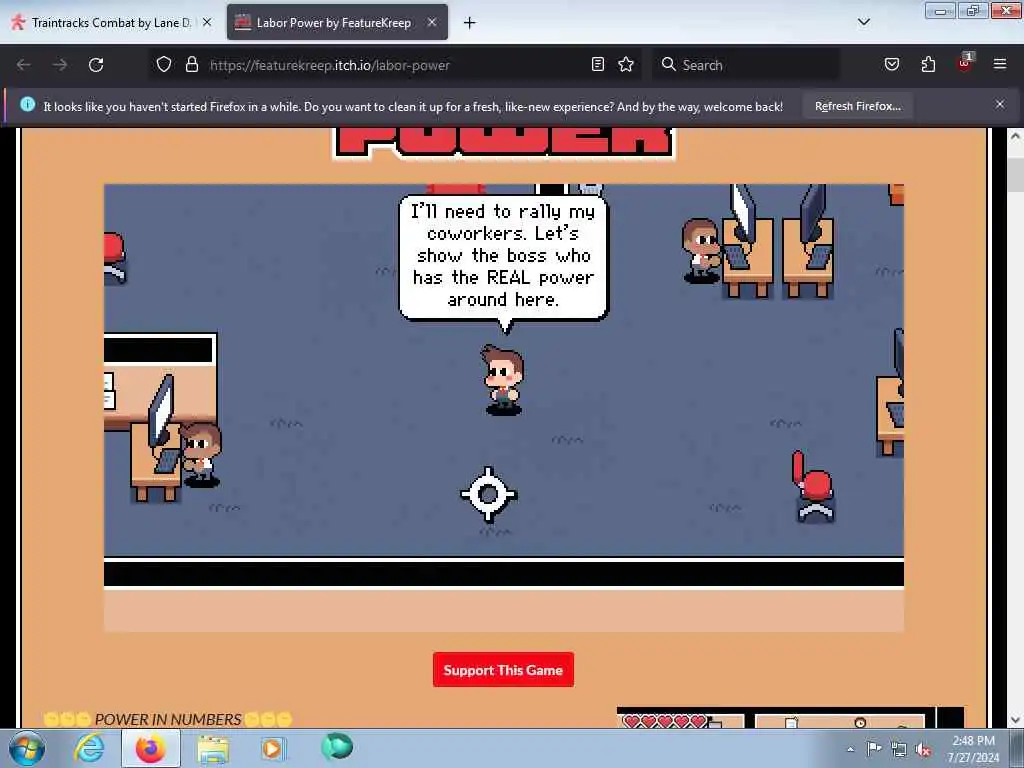Click the Firefox taskbar icon
Screen dimensions: 1024x768
[x=150, y=748]
